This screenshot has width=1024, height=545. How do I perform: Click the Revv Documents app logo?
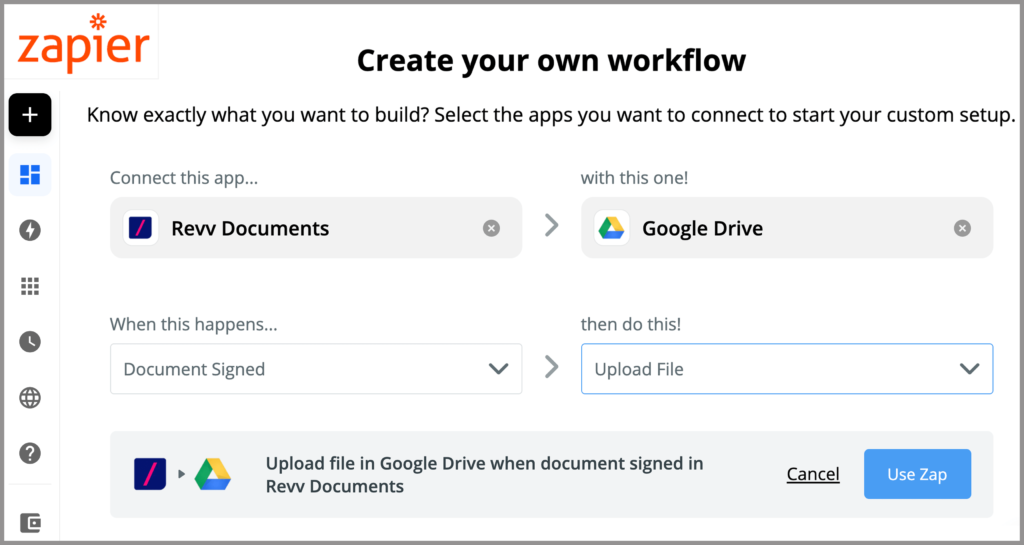141,228
